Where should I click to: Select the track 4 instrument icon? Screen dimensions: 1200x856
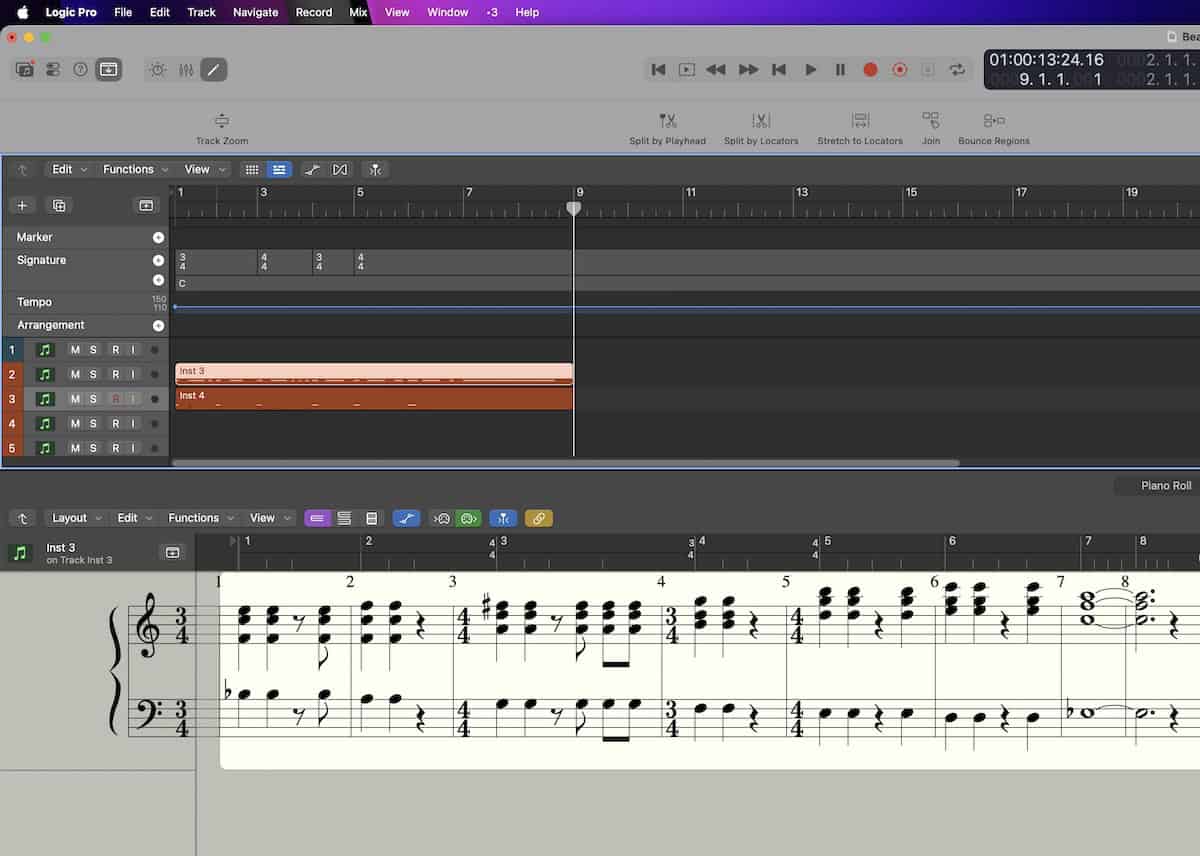coord(44,424)
